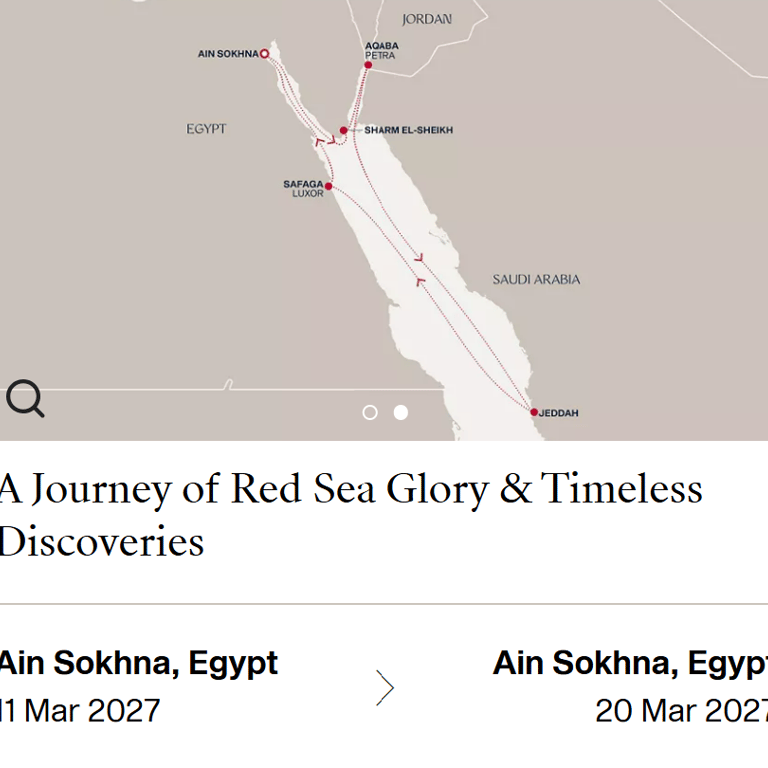Click the AQABA PETRA map label

click(382, 50)
